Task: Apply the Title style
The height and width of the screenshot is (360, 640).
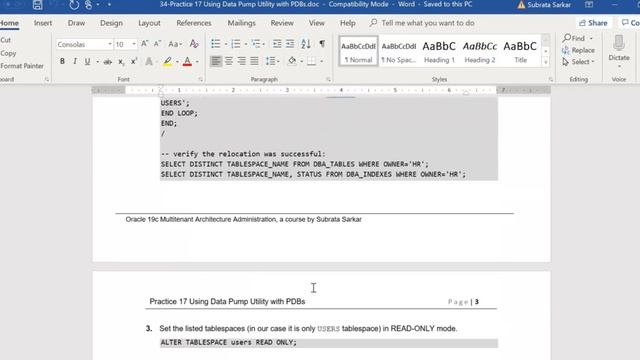Action: (x=520, y=51)
